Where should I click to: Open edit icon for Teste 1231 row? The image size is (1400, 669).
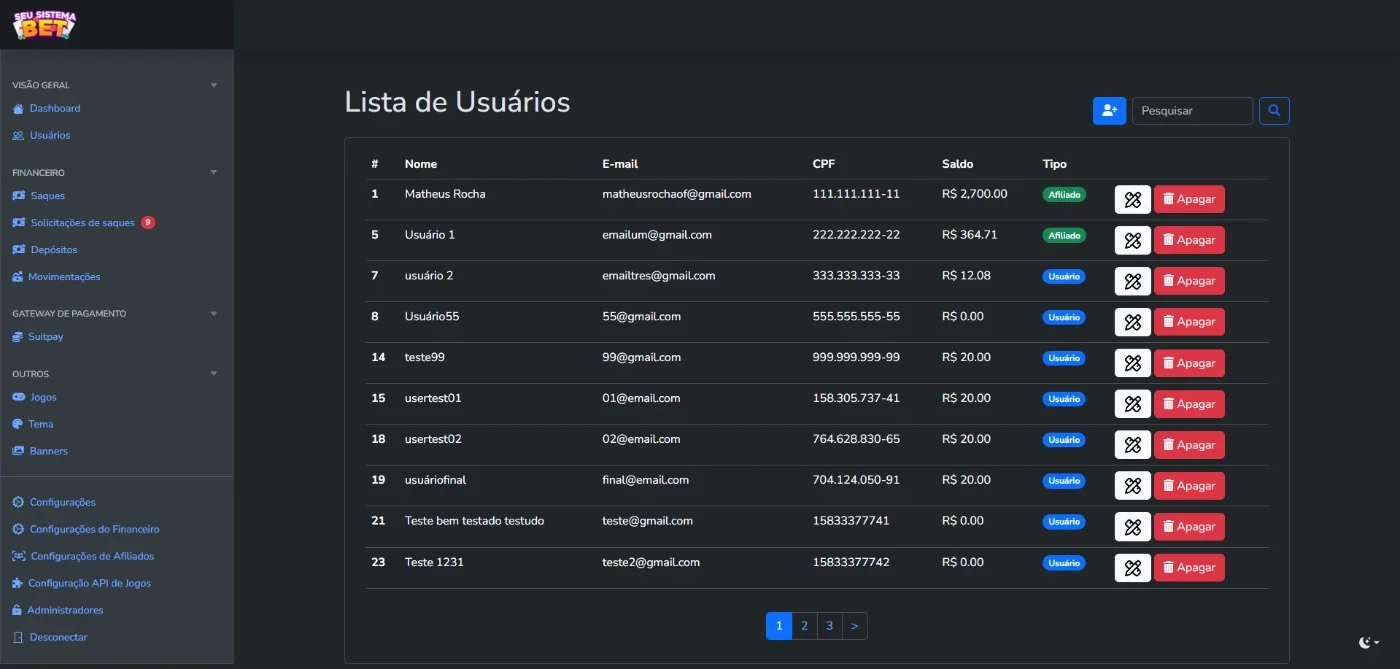pos(1133,568)
